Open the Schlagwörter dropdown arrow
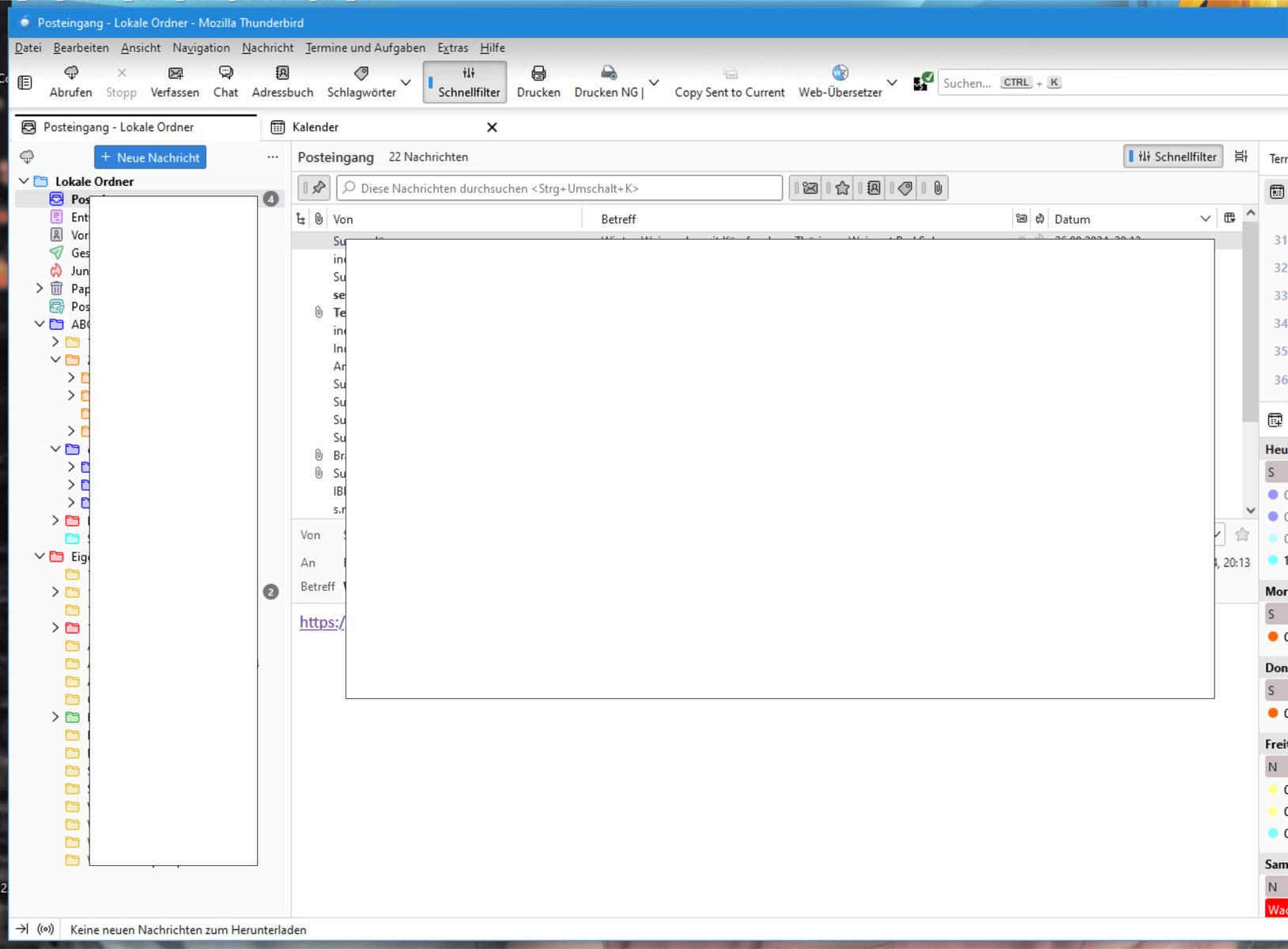 point(406,82)
